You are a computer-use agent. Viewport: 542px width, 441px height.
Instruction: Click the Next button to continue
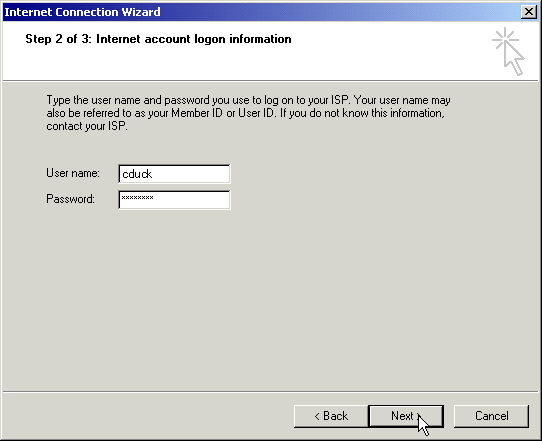[406, 416]
